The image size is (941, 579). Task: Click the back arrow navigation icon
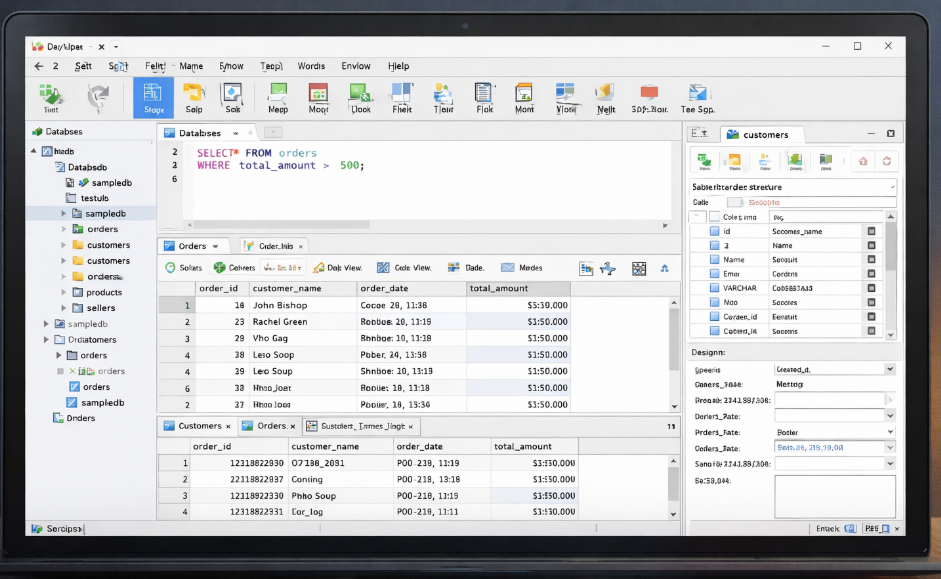[39, 66]
